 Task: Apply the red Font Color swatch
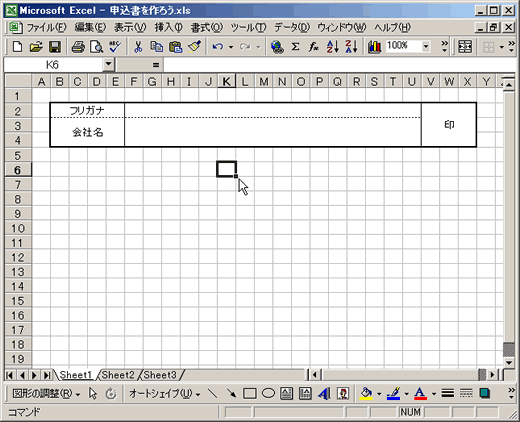point(420,394)
